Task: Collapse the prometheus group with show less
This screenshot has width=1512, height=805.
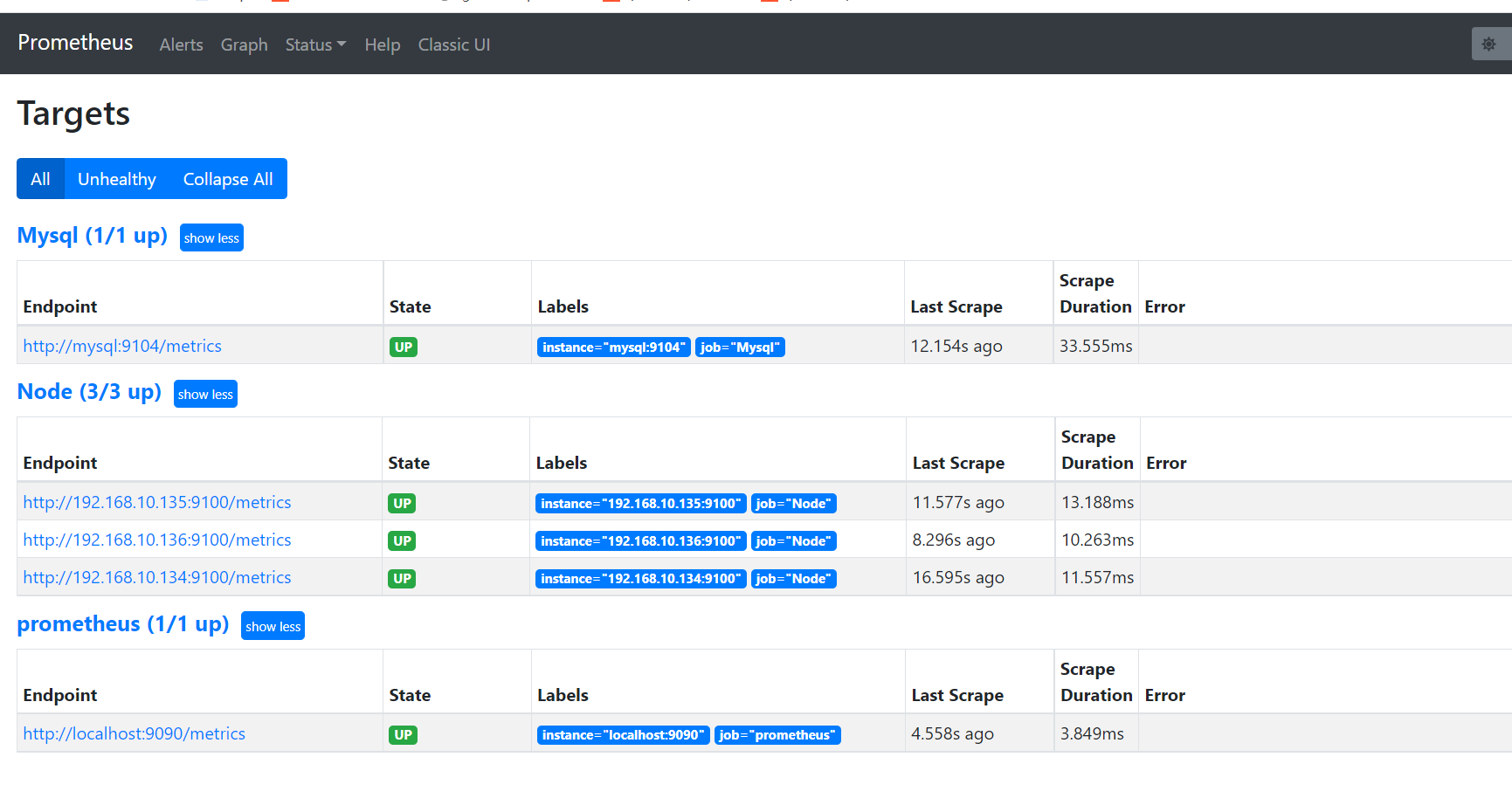Action: click(273, 626)
